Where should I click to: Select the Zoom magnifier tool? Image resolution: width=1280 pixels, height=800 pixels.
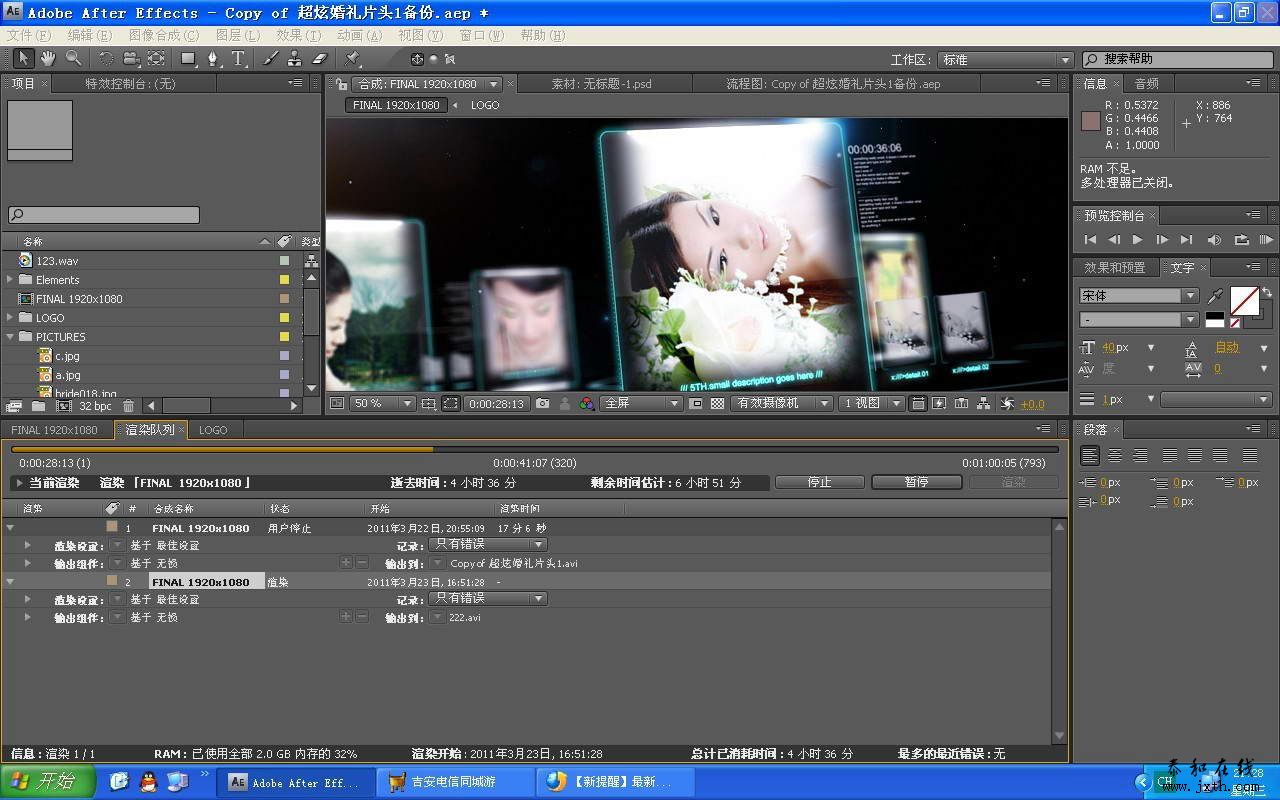[73, 59]
